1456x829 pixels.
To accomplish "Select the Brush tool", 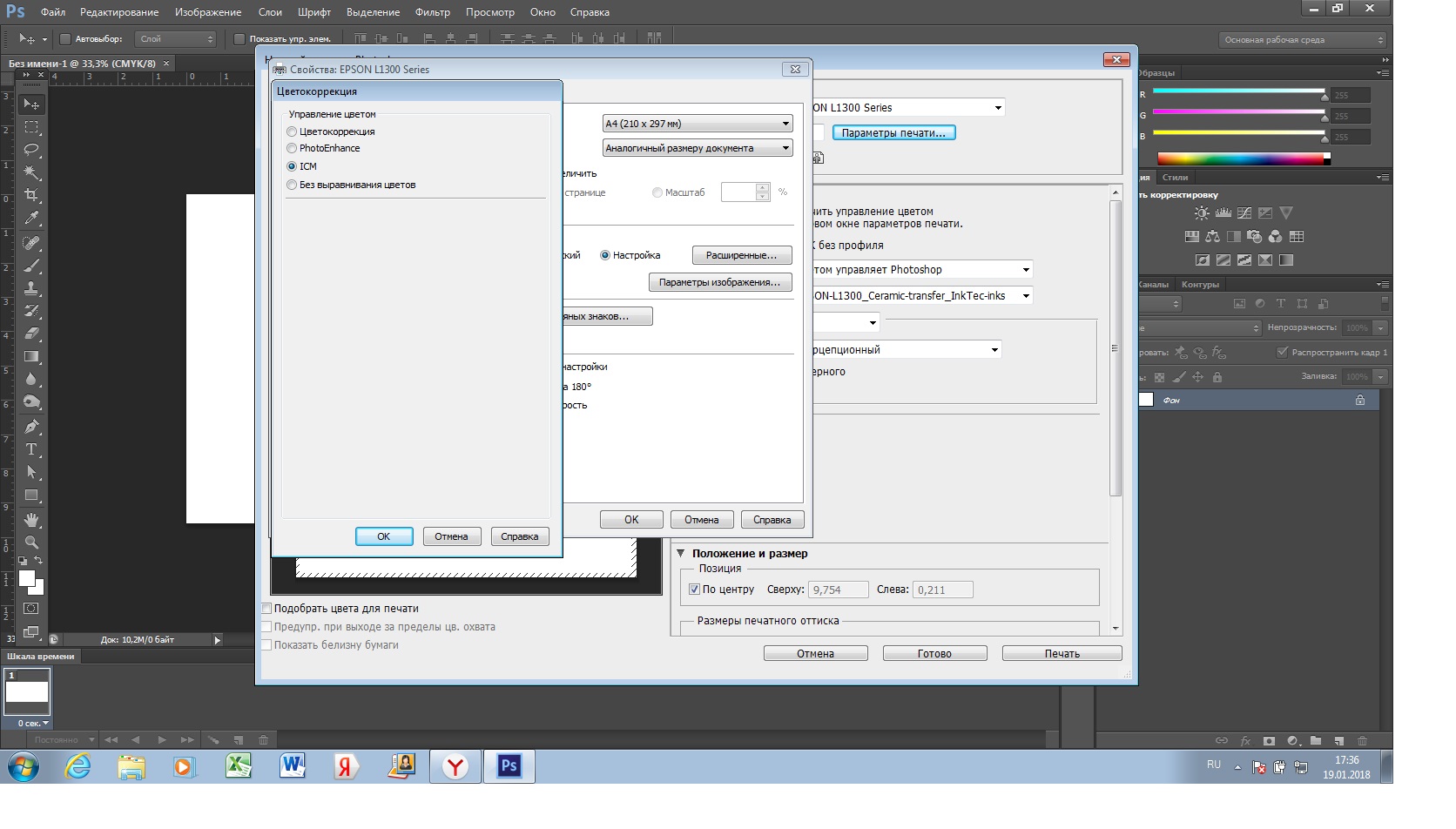I will 31,266.
